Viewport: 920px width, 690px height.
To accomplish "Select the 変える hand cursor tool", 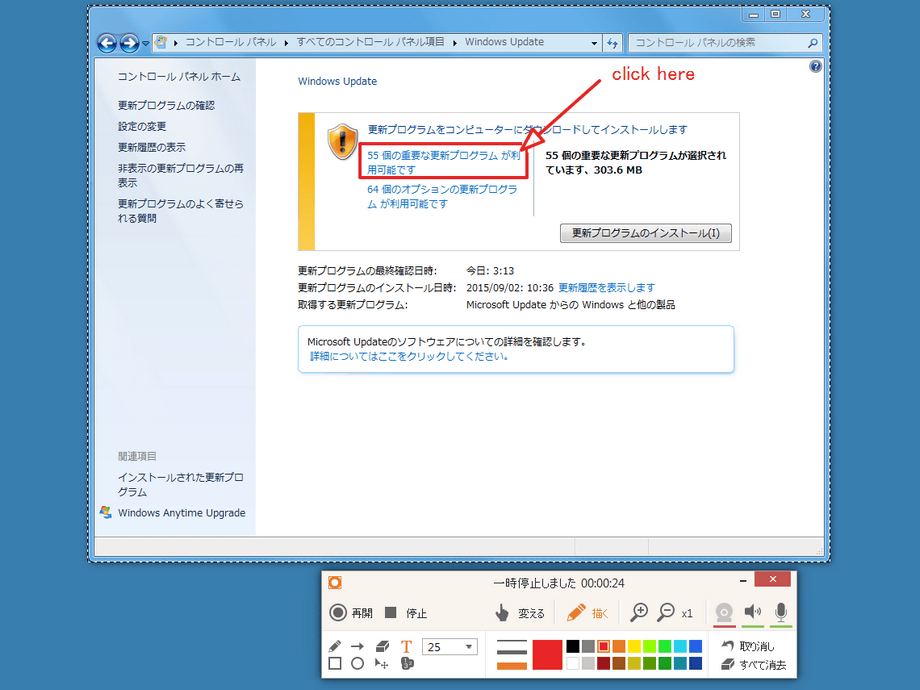I will [519, 613].
